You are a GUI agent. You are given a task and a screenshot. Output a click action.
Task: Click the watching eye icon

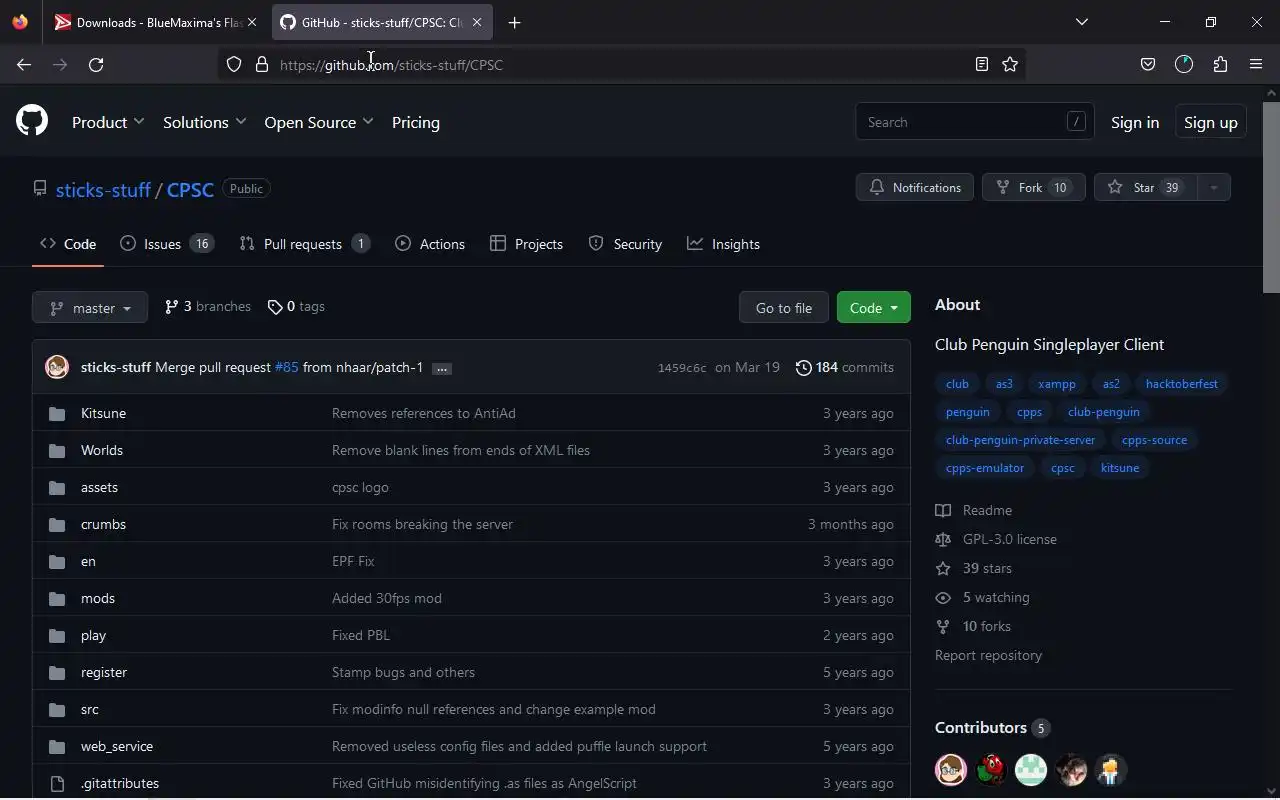coord(943,597)
